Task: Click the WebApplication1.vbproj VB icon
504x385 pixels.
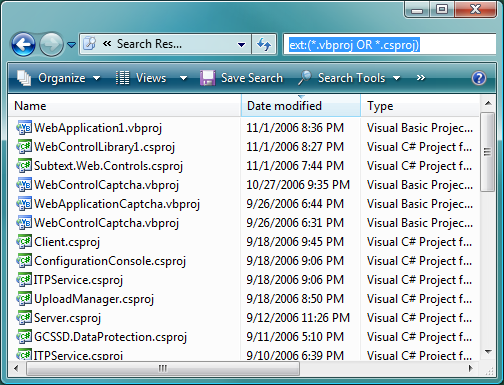Action: [x=24, y=128]
